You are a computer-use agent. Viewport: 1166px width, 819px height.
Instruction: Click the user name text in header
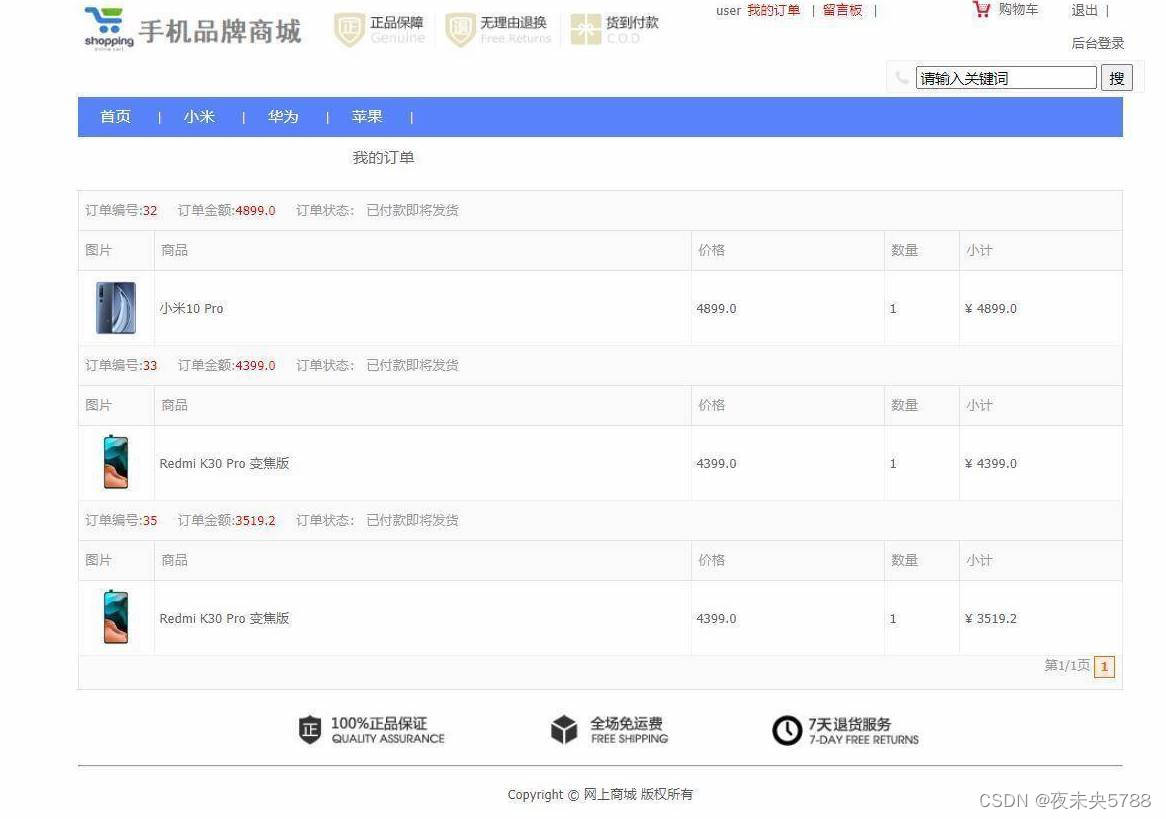pos(728,10)
